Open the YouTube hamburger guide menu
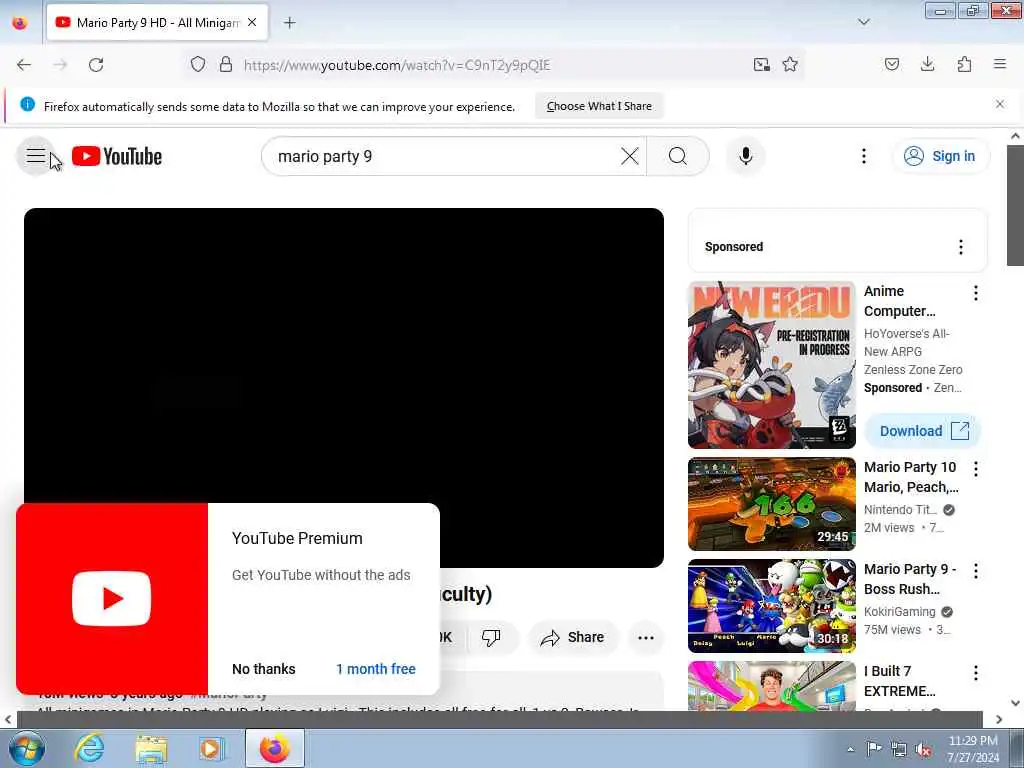Viewport: 1024px width, 768px height. click(36, 156)
